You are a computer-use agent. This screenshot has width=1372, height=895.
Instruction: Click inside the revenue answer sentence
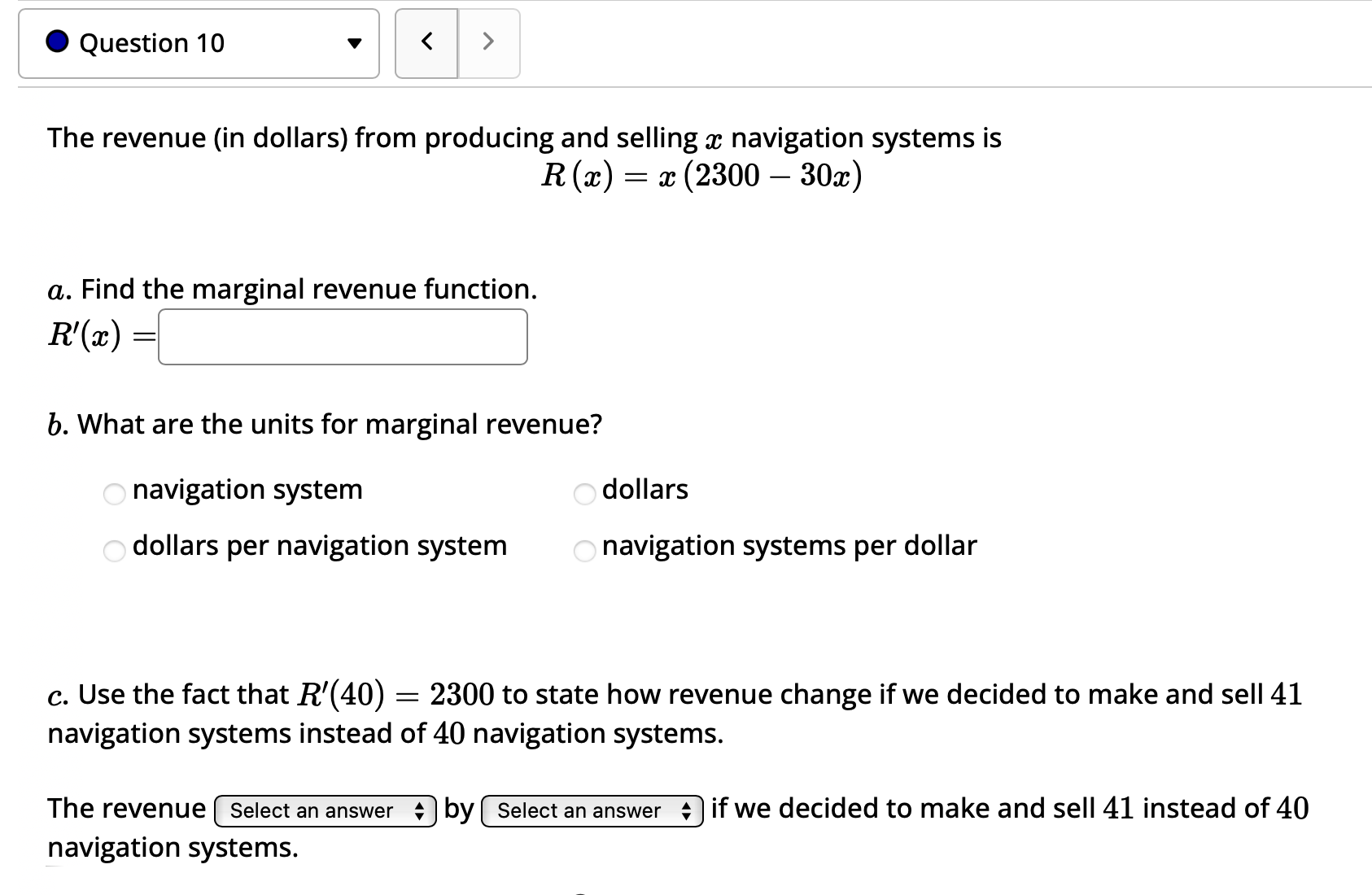tap(895, 808)
